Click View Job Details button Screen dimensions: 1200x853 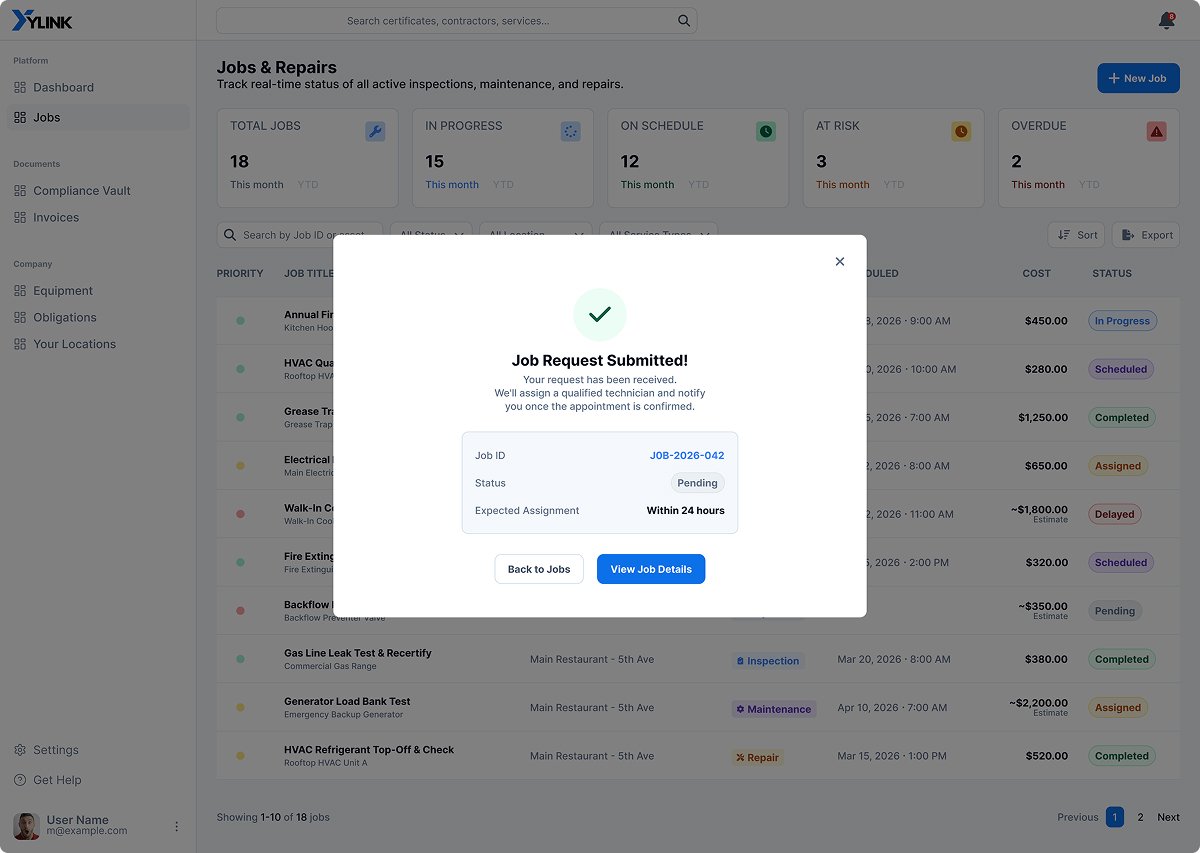(x=651, y=569)
